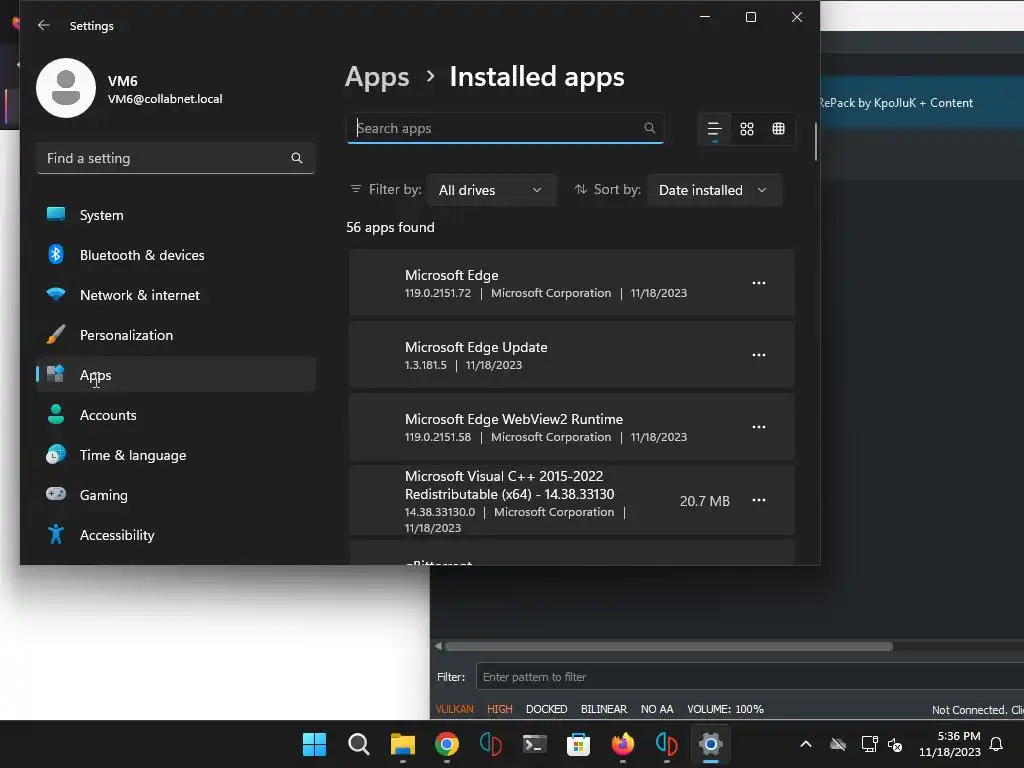Click the background window horizontal scrollbar
This screenshot has height=768, width=1024.
[x=669, y=647]
